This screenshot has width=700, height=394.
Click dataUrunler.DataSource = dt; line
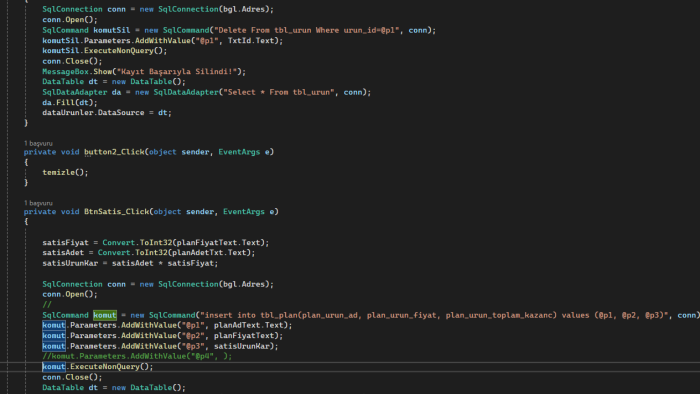coord(107,112)
